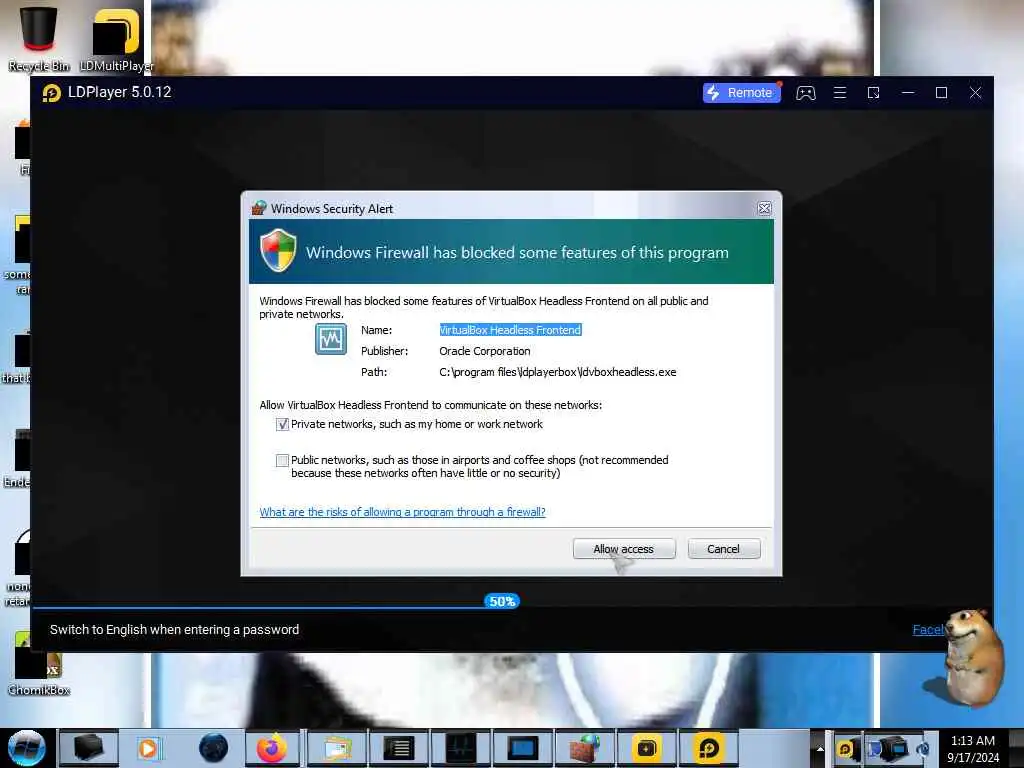Cancel the Windows Security Alert
This screenshot has width=1024, height=768.
click(x=724, y=549)
